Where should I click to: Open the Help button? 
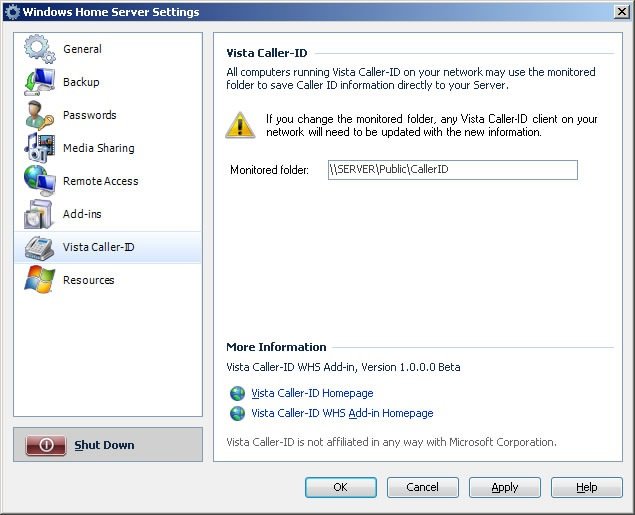click(x=586, y=487)
